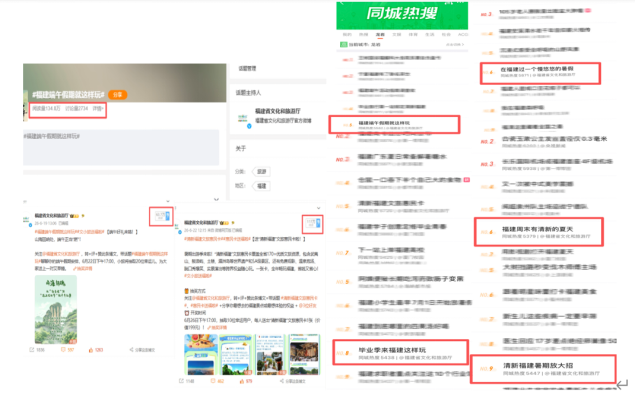Image resolution: width=636 pixels, height=398 pixels.
Task: Open the fourth image of the right post
Action: (x=304, y=355)
